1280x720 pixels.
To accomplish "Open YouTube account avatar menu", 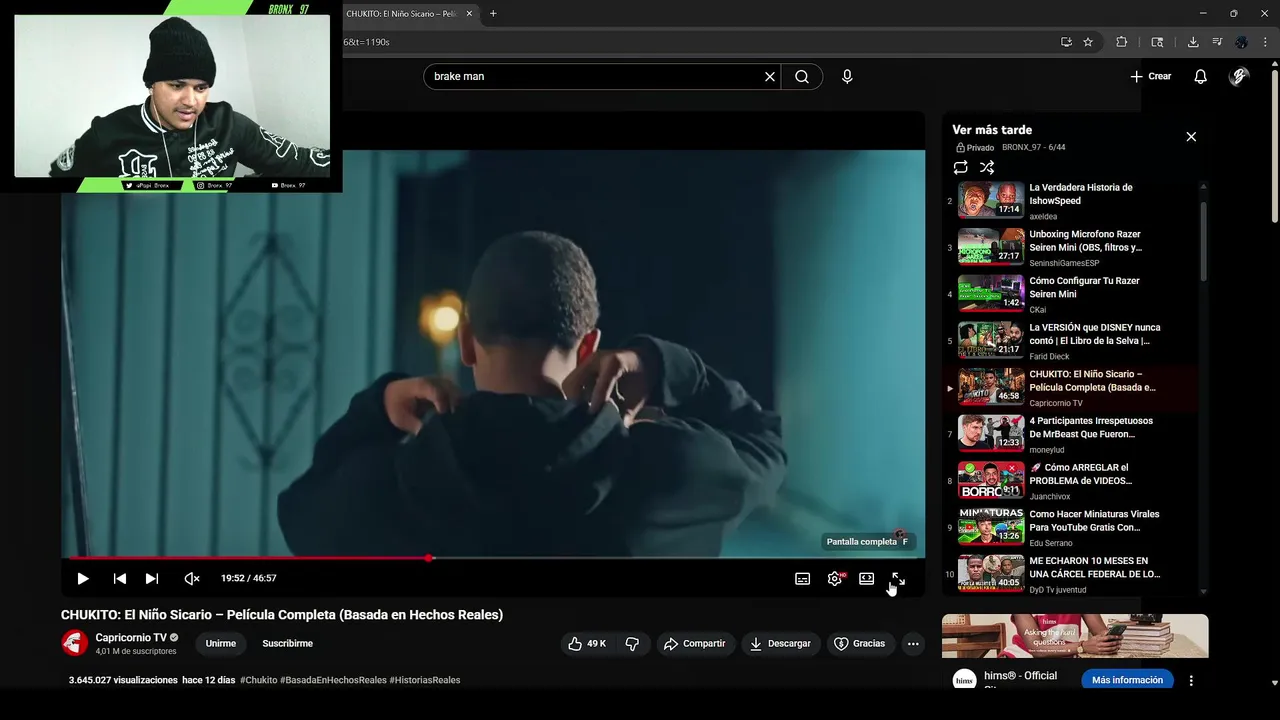I will 1239,76.
